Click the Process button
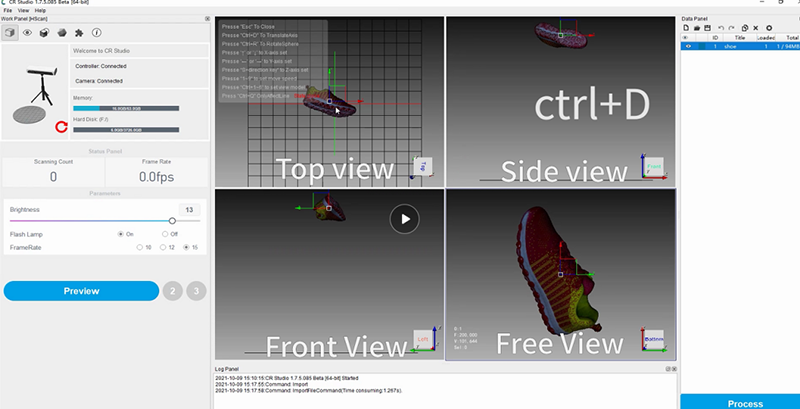The width and height of the screenshot is (800, 409). [739, 402]
